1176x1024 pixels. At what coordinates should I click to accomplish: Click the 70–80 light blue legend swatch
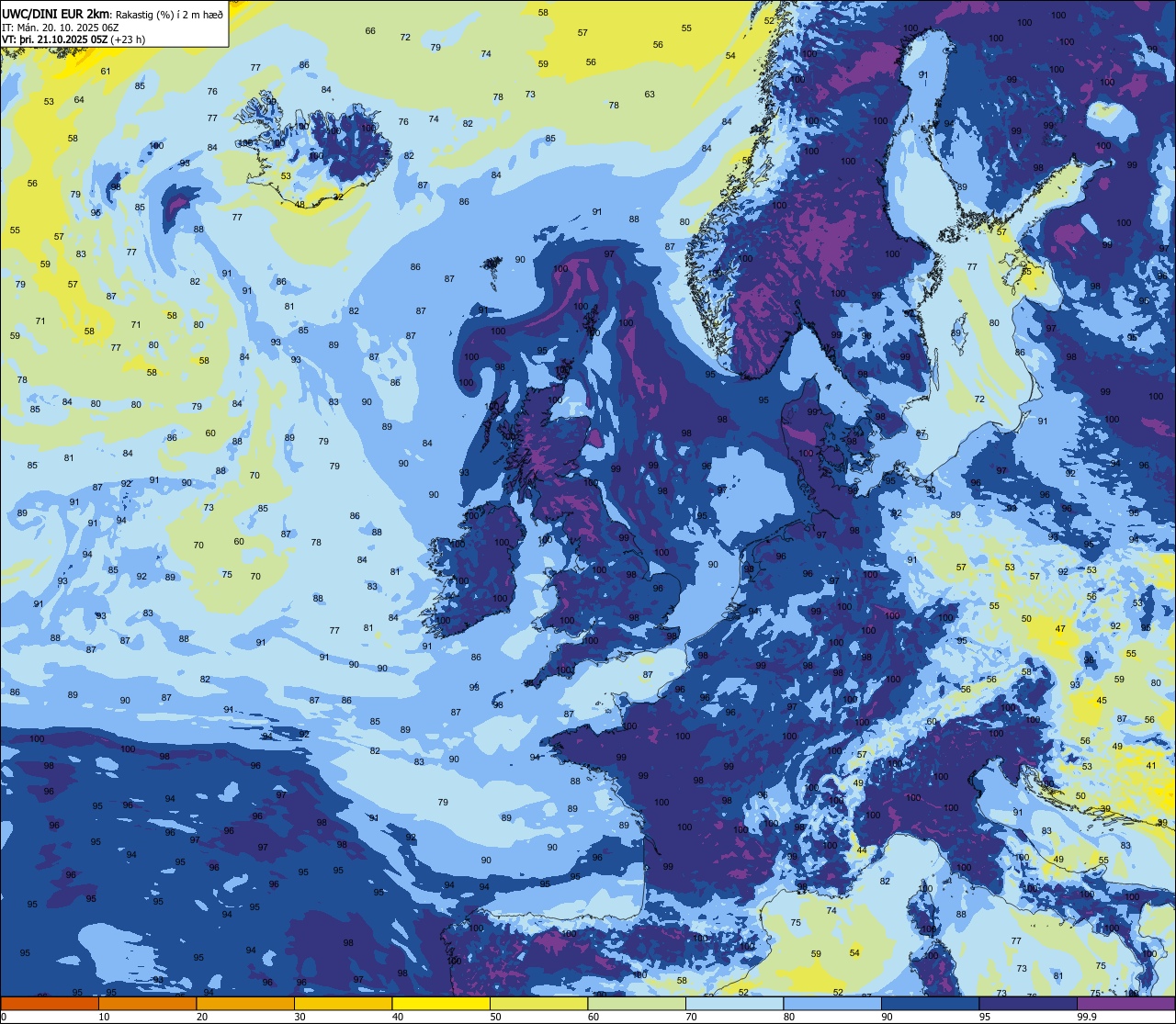[x=734, y=1003]
